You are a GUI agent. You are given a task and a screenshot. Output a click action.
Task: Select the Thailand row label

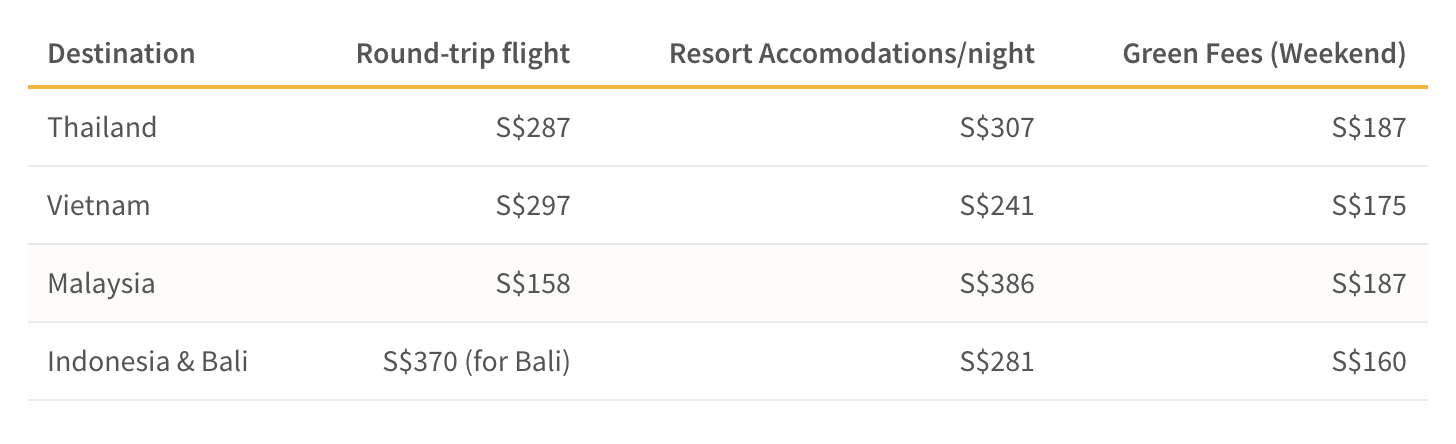click(x=102, y=127)
